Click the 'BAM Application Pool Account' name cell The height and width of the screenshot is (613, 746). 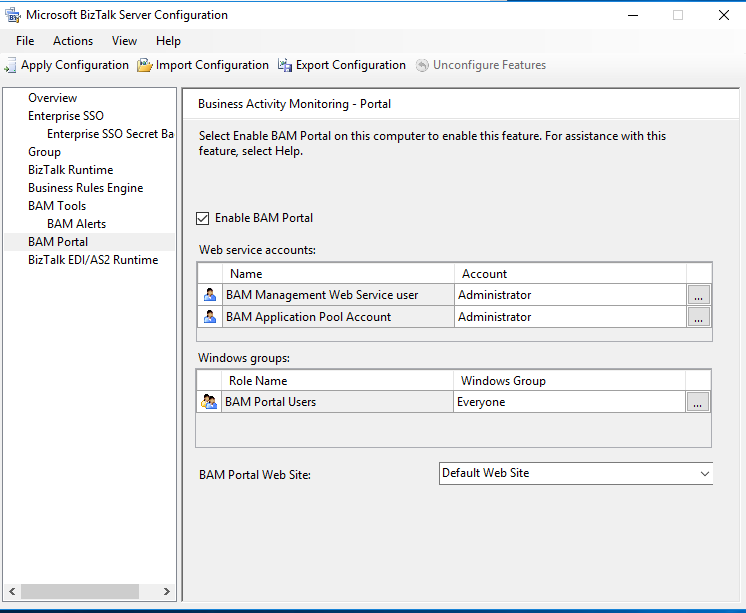[x=338, y=316]
